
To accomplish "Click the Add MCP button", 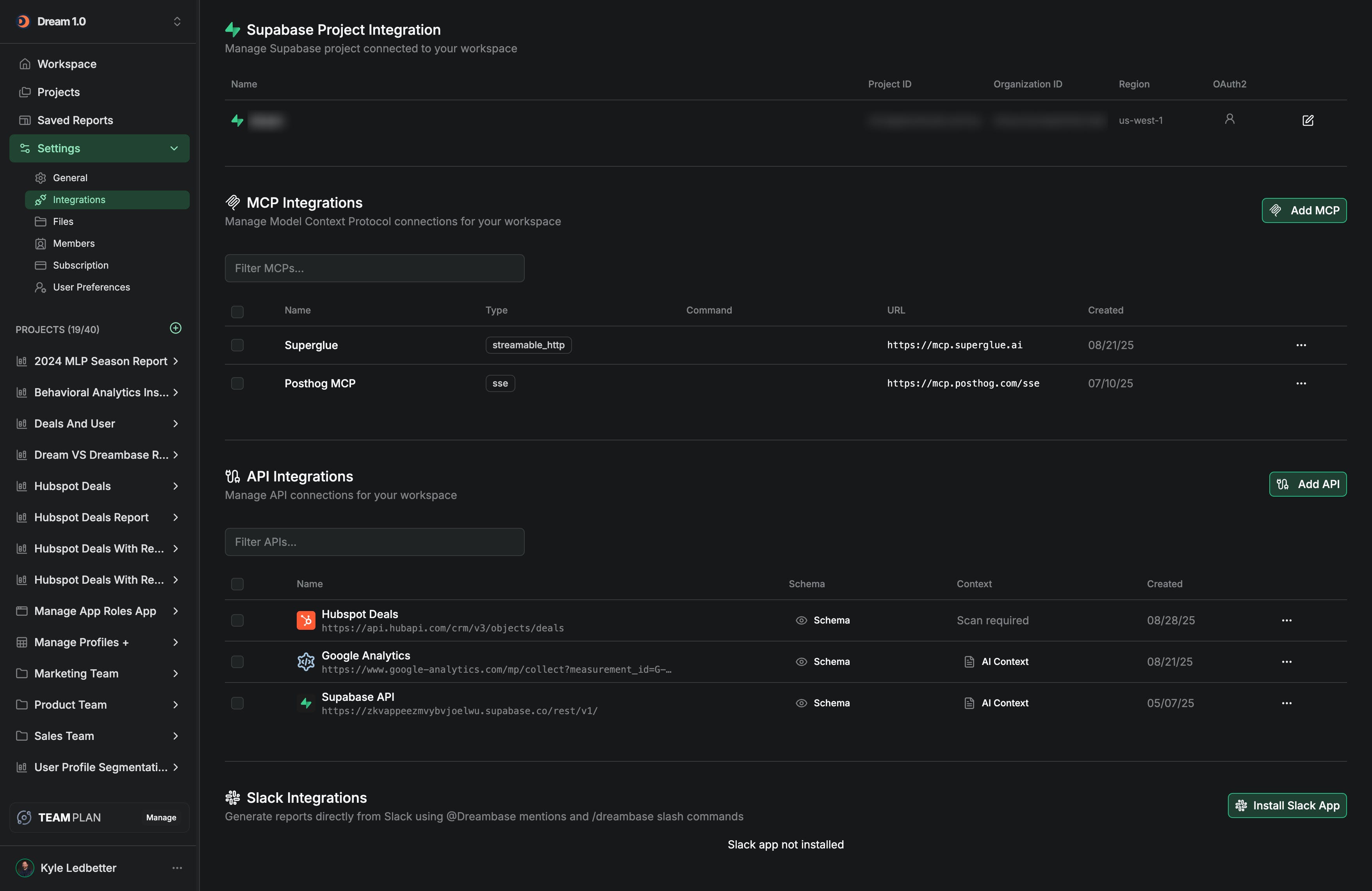I will [x=1303, y=210].
